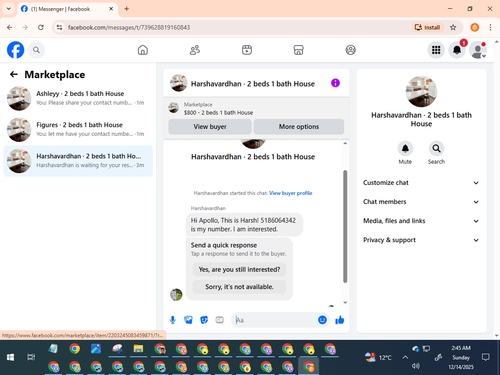Open a new browser tab

[x=126, y=9]
